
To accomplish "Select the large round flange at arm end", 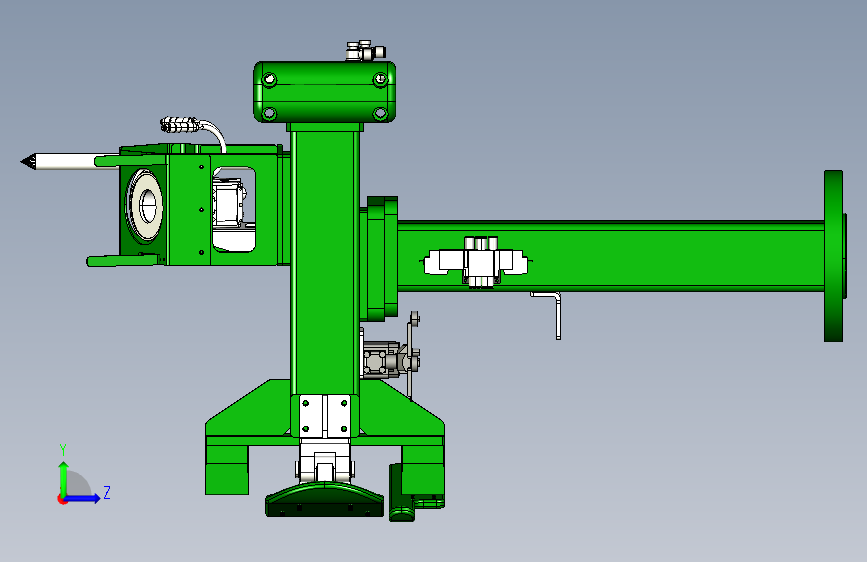I will pos(834,256).
